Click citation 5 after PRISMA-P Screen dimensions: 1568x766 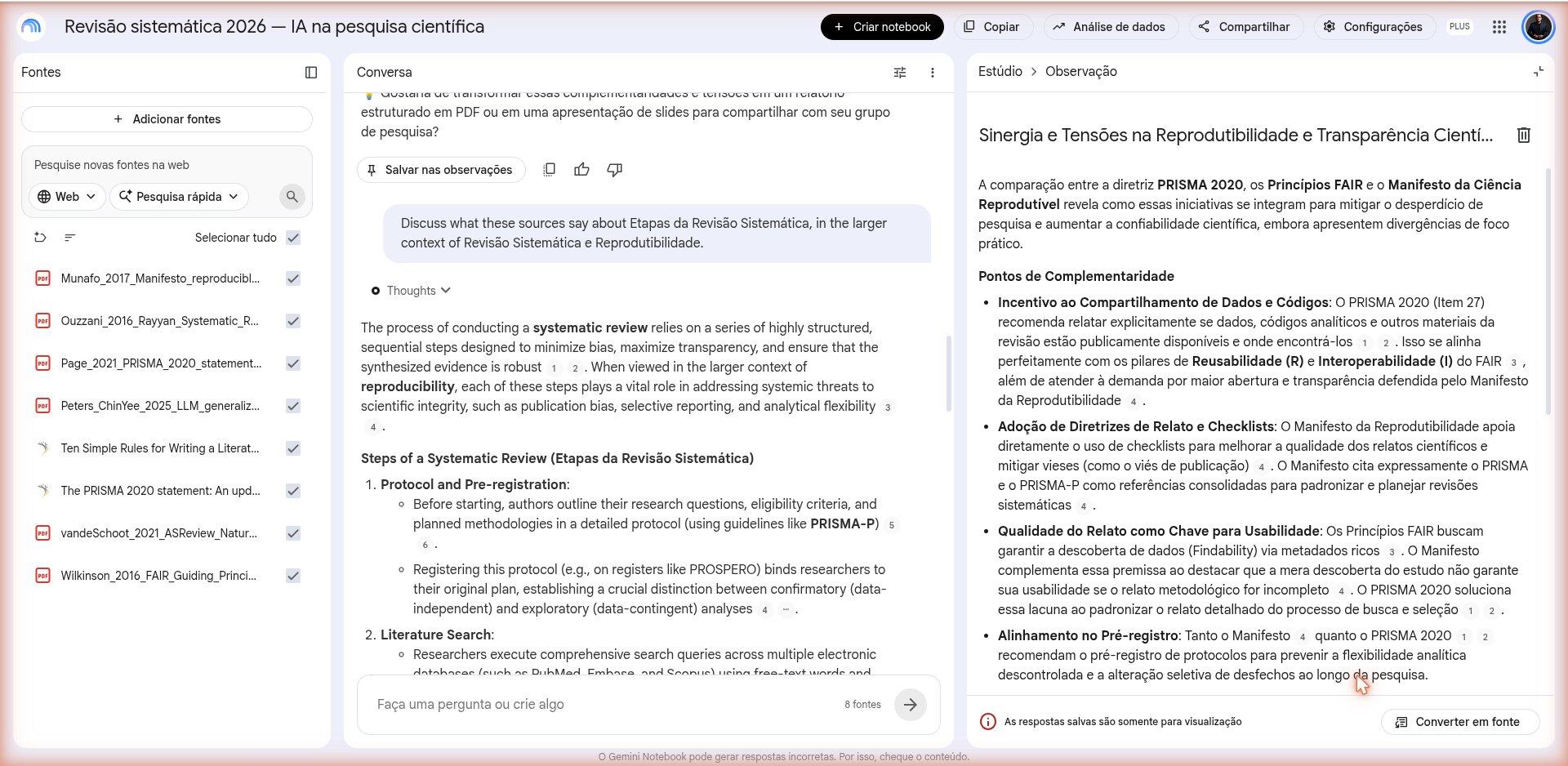pyautogui.click(x=892, y=525)
